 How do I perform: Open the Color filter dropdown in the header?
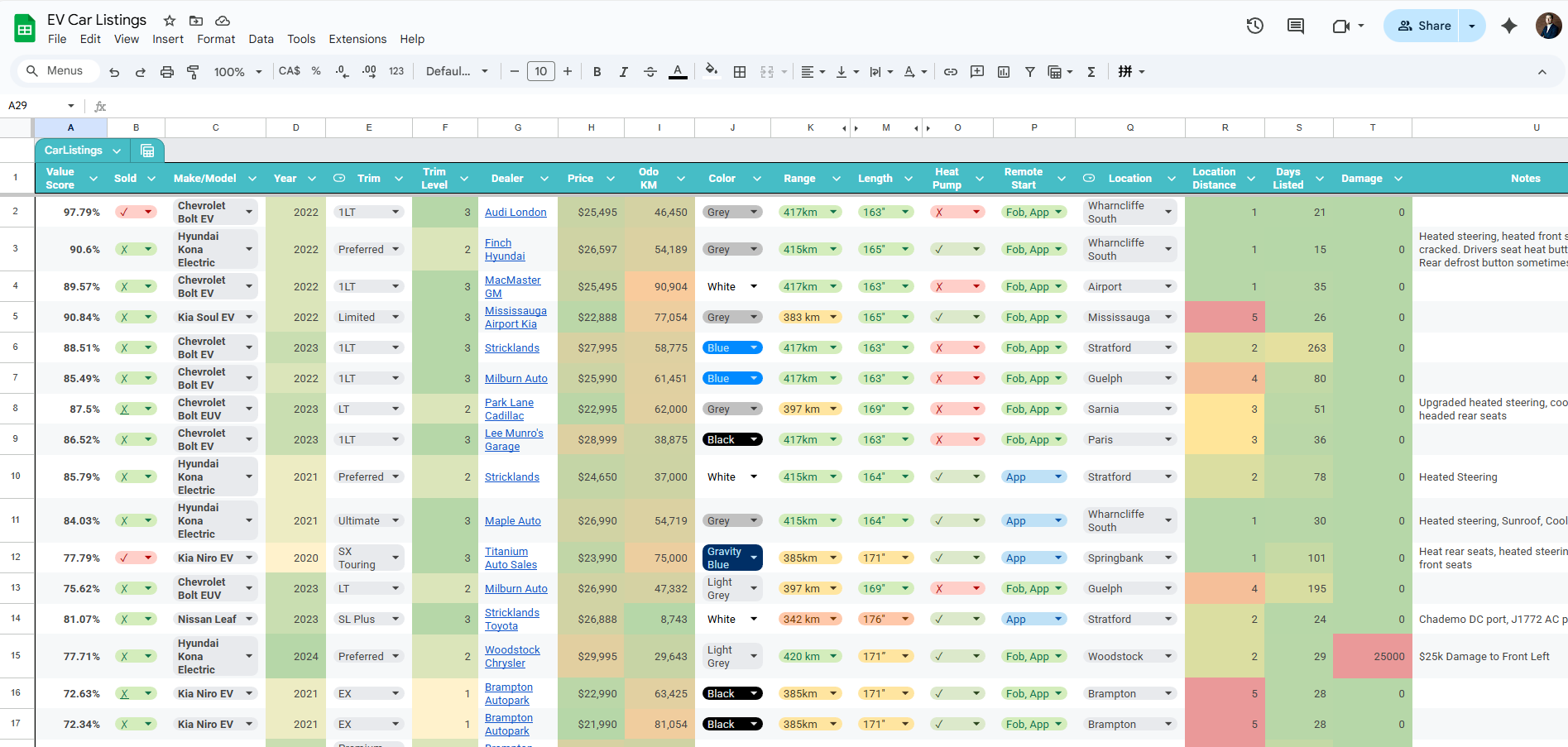[x=756, y=178]
